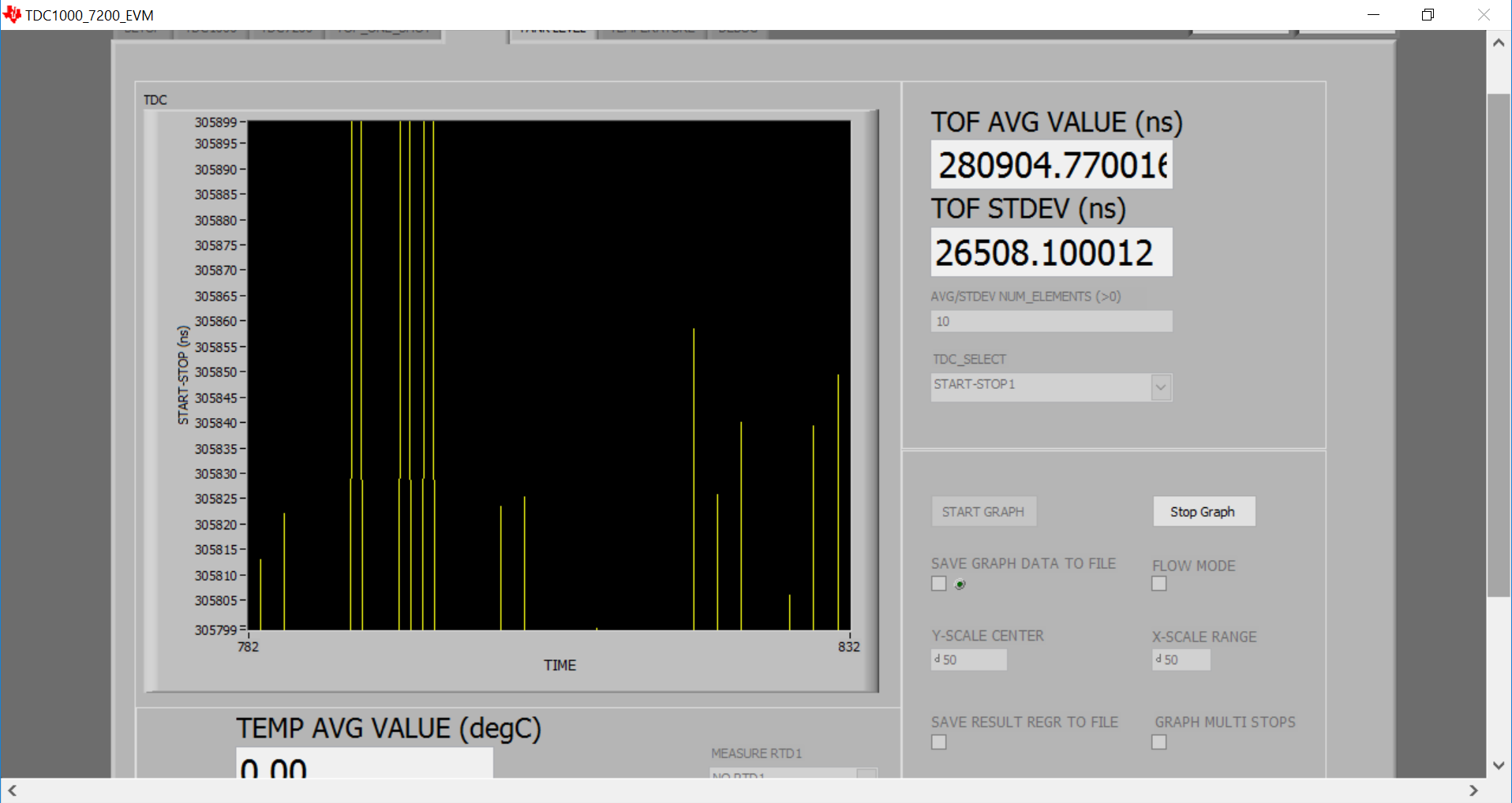Click the START-STOP1 combo box value
Screen dimensions: 1512x803
[1041, 387]
